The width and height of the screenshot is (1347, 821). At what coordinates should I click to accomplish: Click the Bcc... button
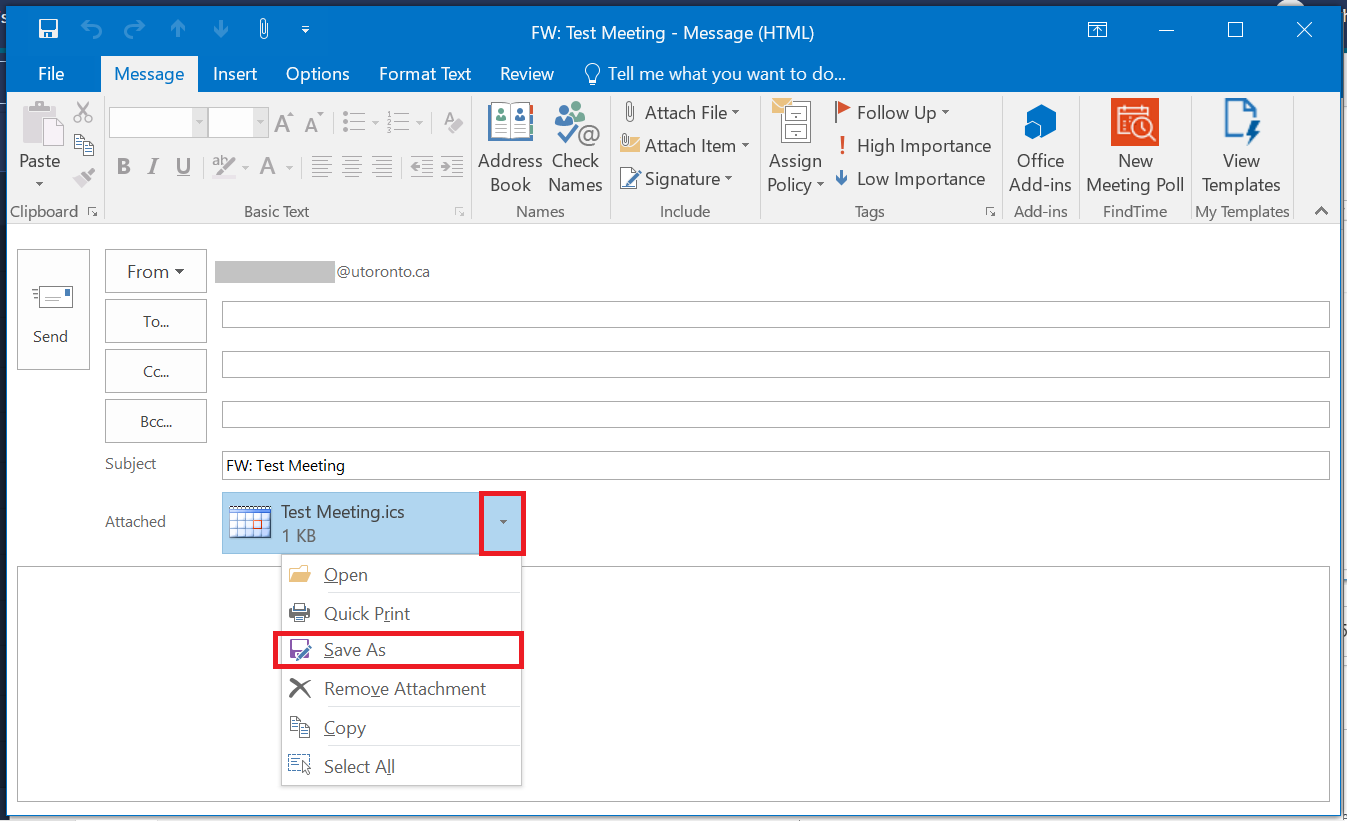pyautogui.click(x=156, y=421)
